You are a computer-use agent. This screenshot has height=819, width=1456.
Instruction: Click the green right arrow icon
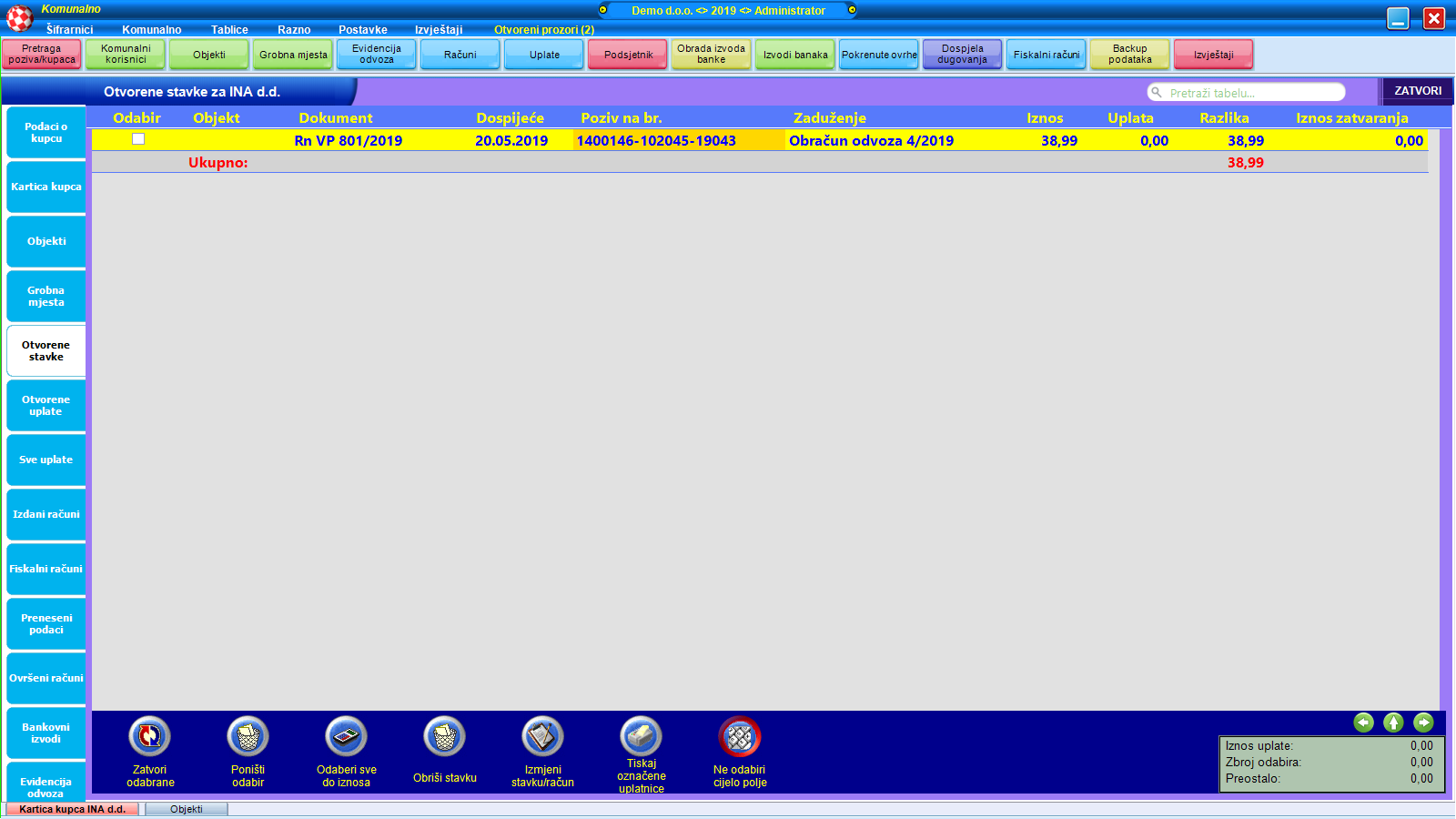[x=1423, y=723]
